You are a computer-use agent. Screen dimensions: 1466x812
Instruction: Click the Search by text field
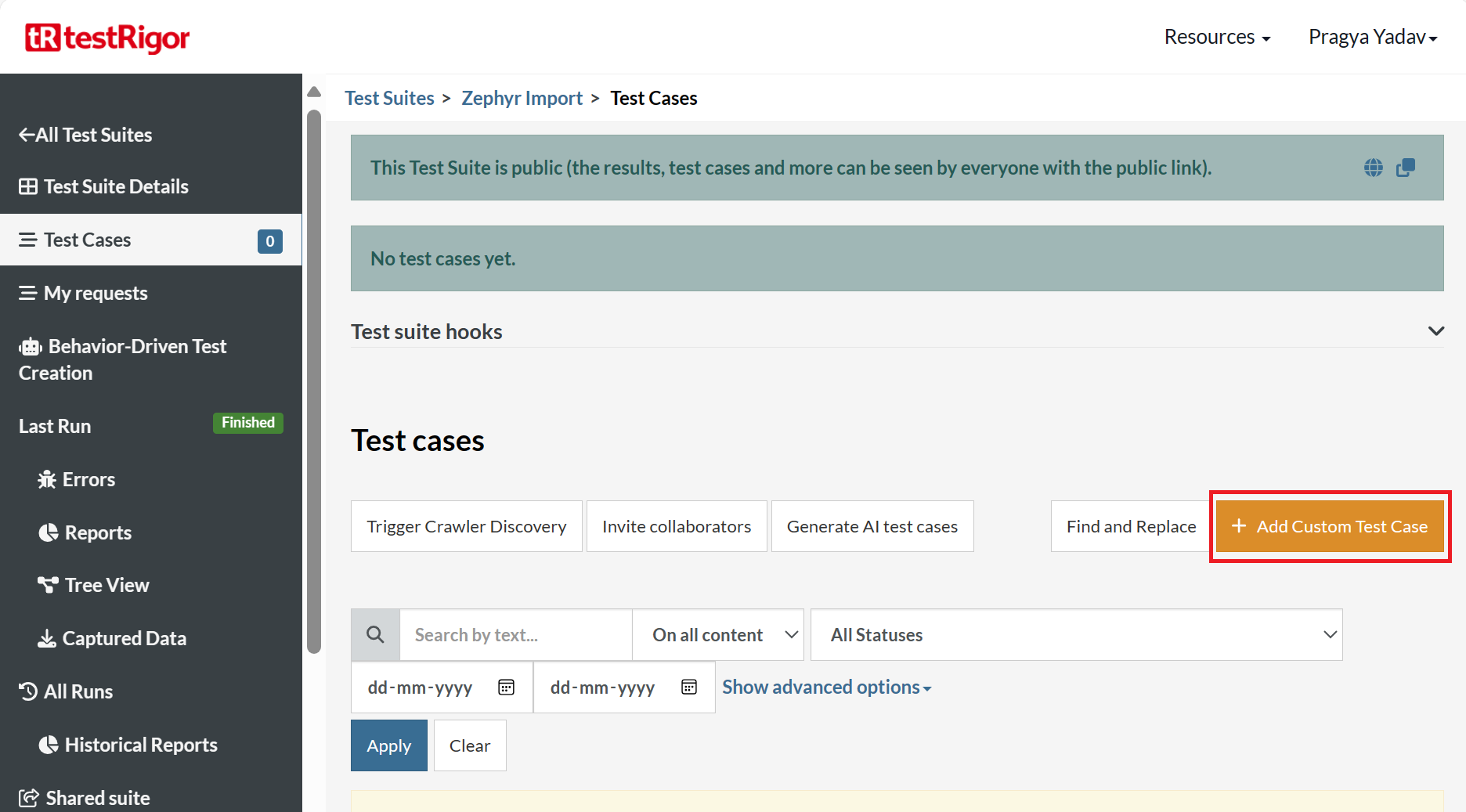(515, 635)
